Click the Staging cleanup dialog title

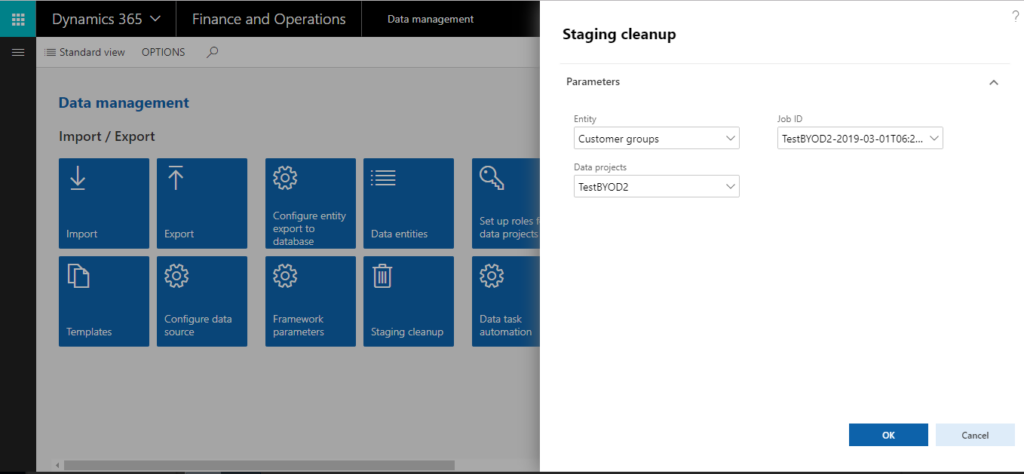[618, 35]
